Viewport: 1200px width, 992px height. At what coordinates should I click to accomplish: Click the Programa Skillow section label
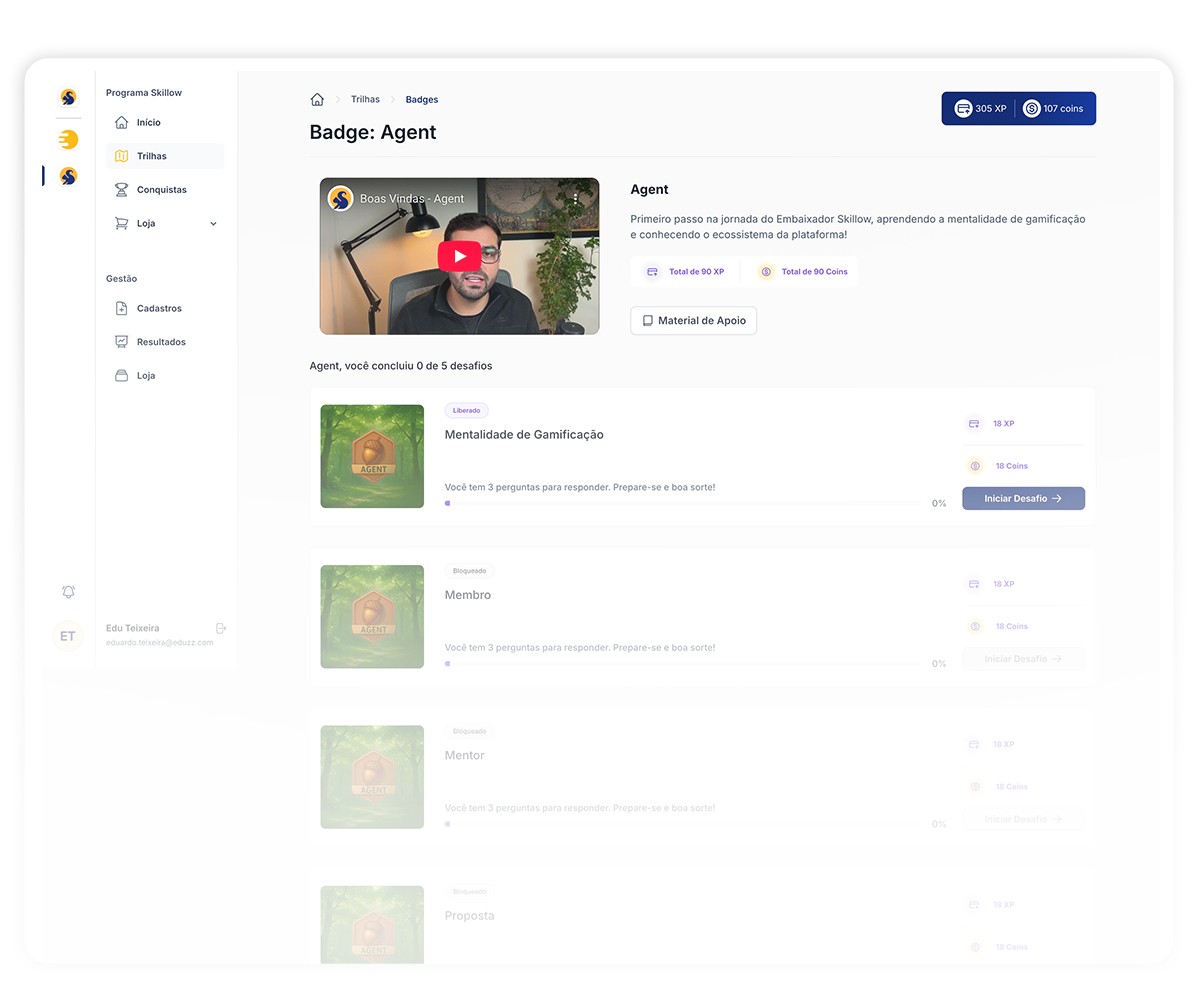144,93
